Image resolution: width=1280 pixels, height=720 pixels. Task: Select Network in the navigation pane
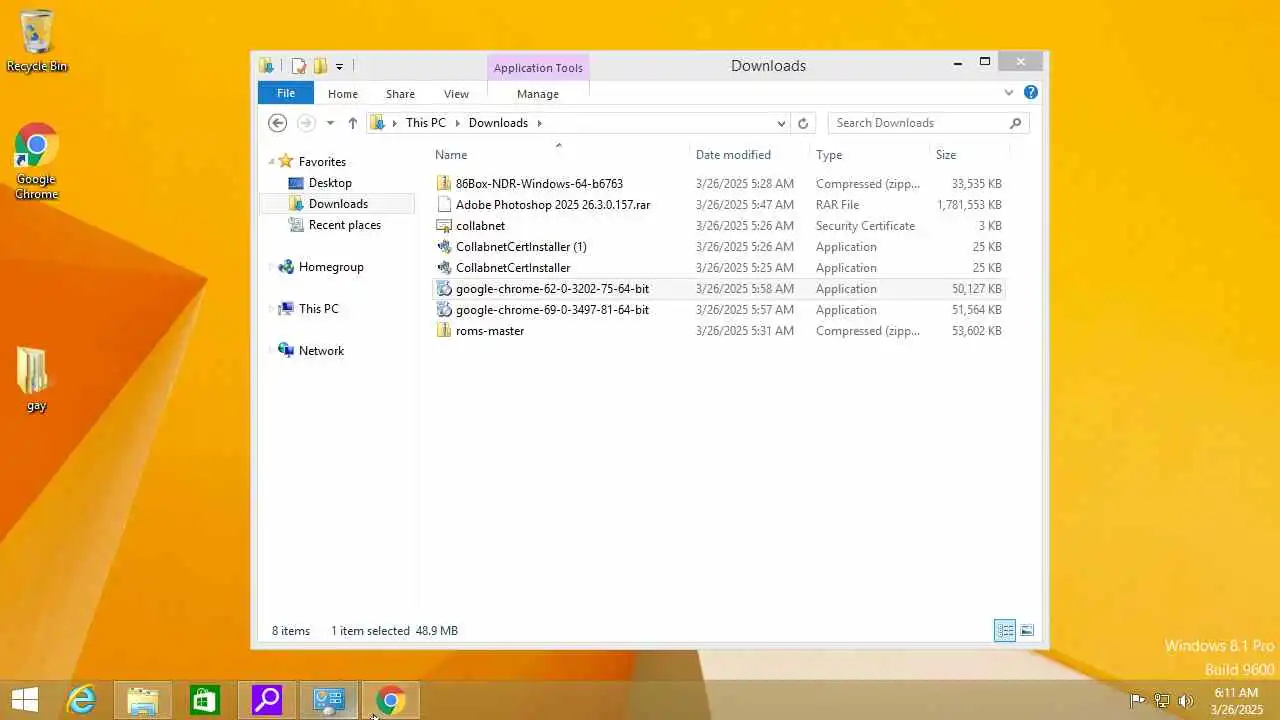coord(320,351)
